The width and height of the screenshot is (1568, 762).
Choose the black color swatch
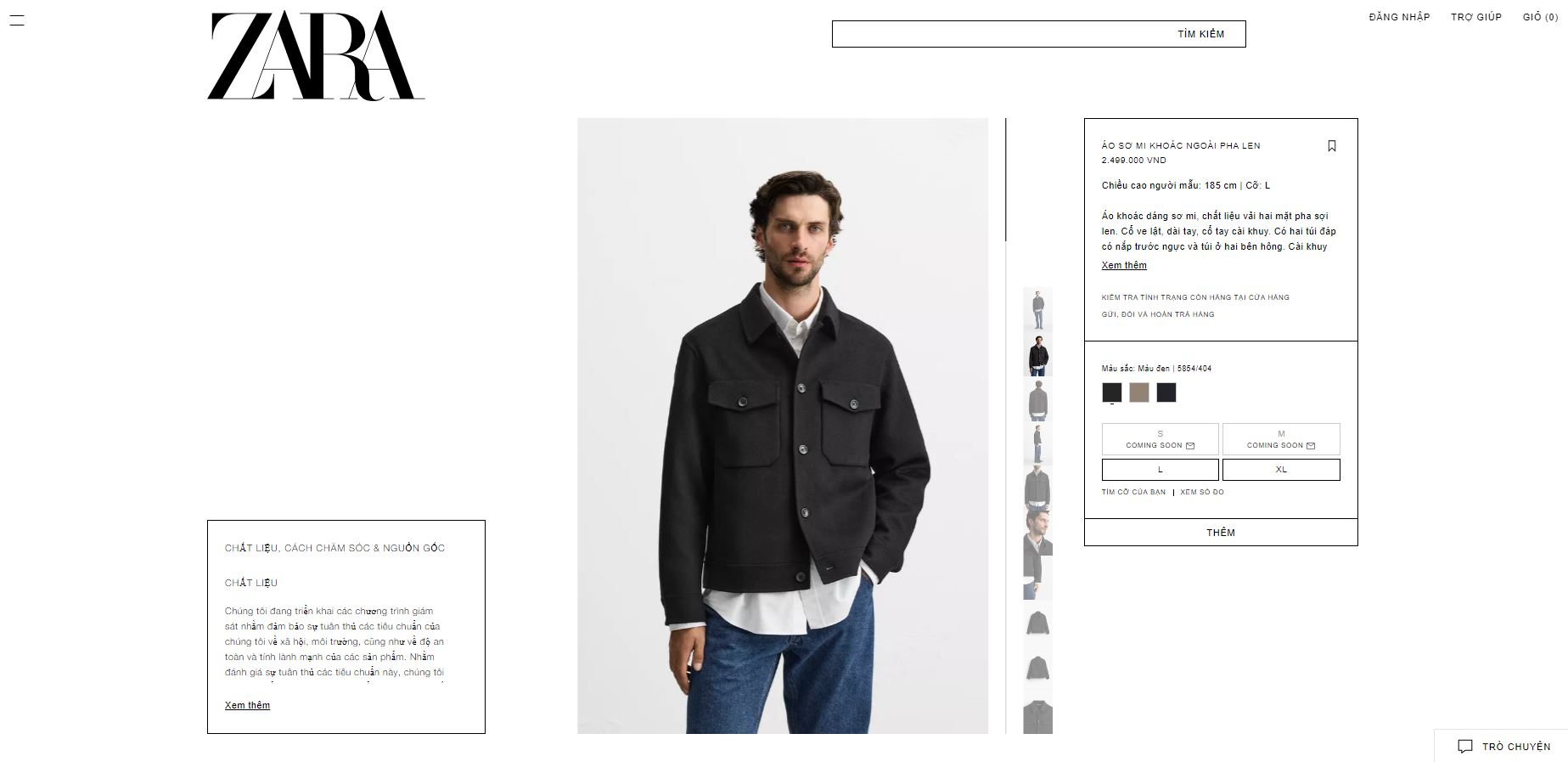click(1111, 392)
